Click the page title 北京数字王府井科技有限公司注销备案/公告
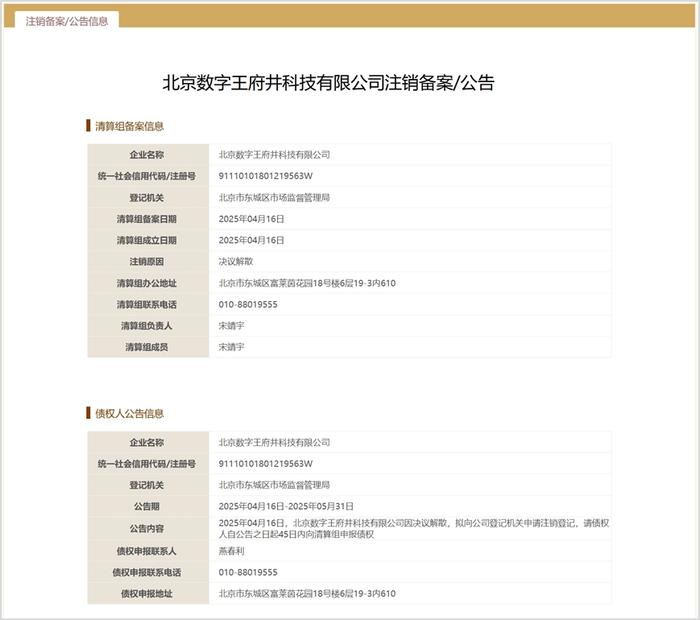Screen dimensions: 700x620 328,83
